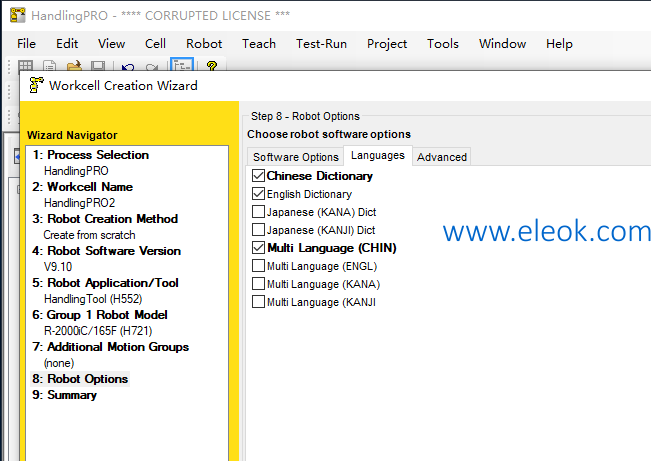Open the Robot menu

(204, 44)
